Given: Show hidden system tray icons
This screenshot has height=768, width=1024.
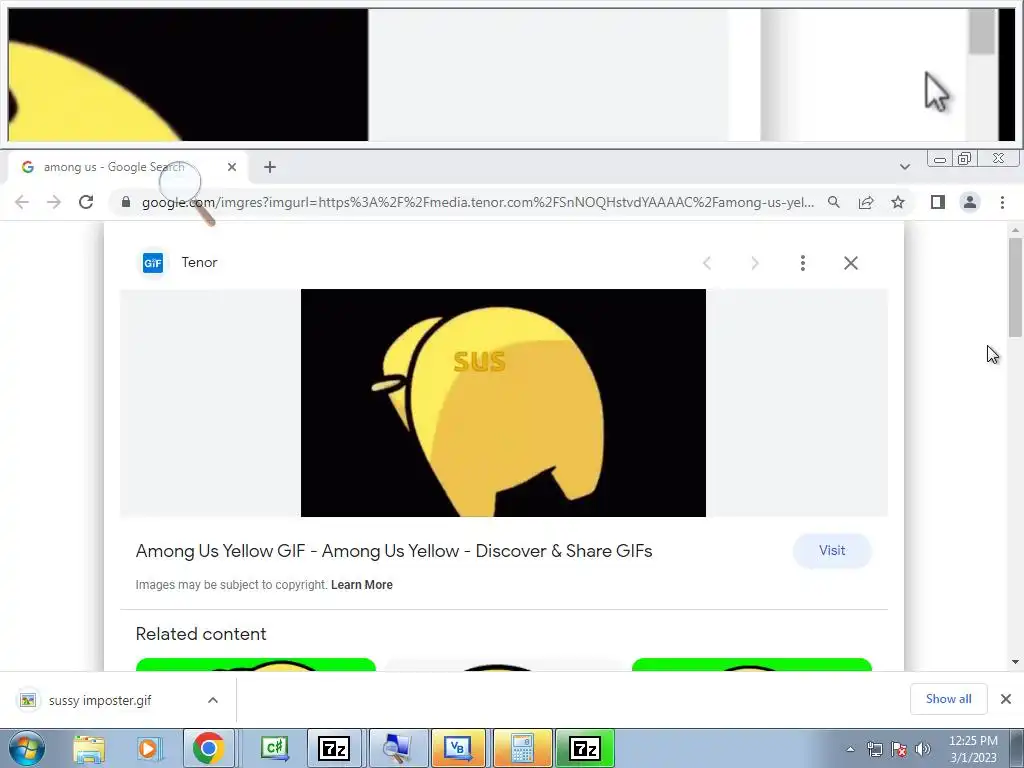Looking at the screenshot, I should [x=850, y=749].
